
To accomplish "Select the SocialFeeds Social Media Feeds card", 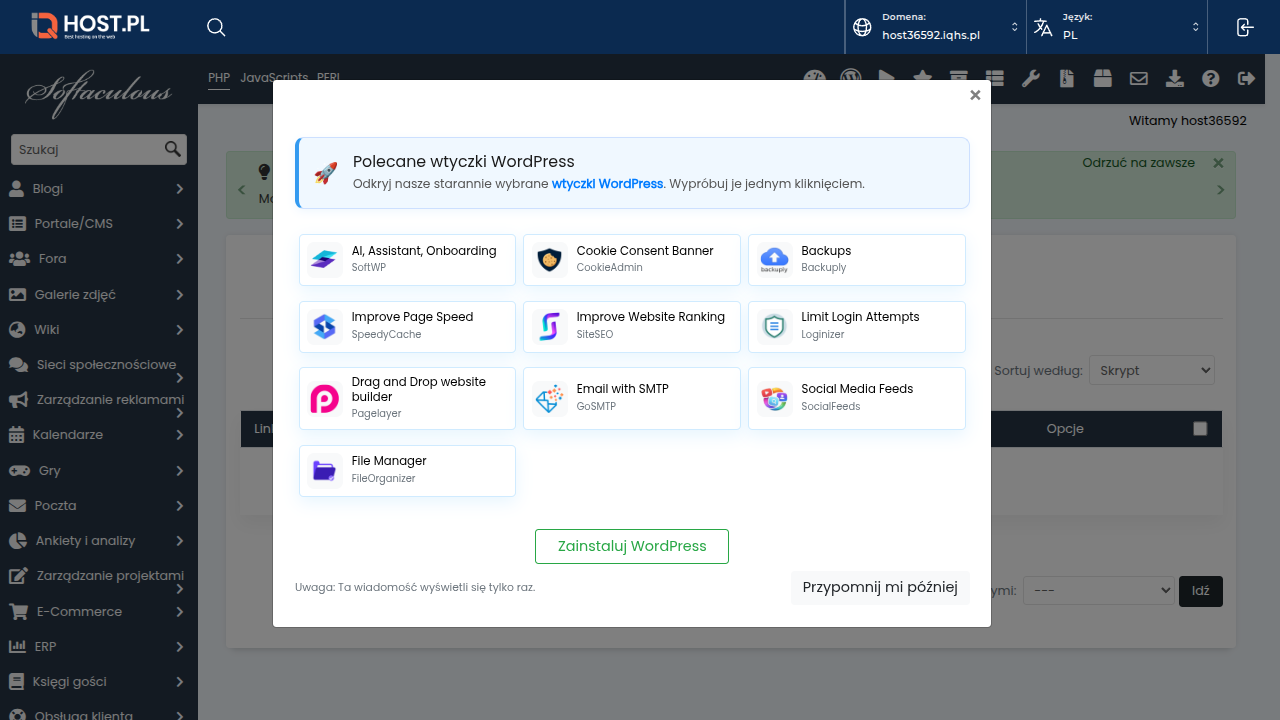I will click(x=857, y=399).
